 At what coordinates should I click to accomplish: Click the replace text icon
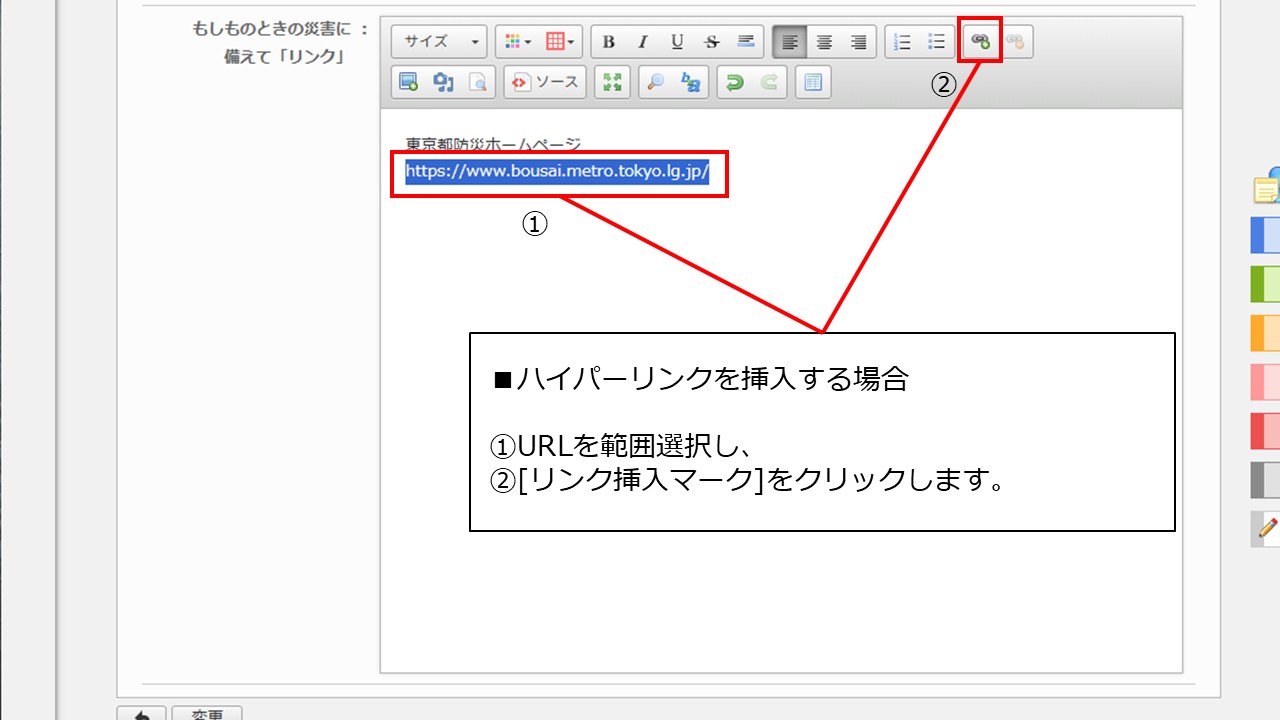pos(690,83)
